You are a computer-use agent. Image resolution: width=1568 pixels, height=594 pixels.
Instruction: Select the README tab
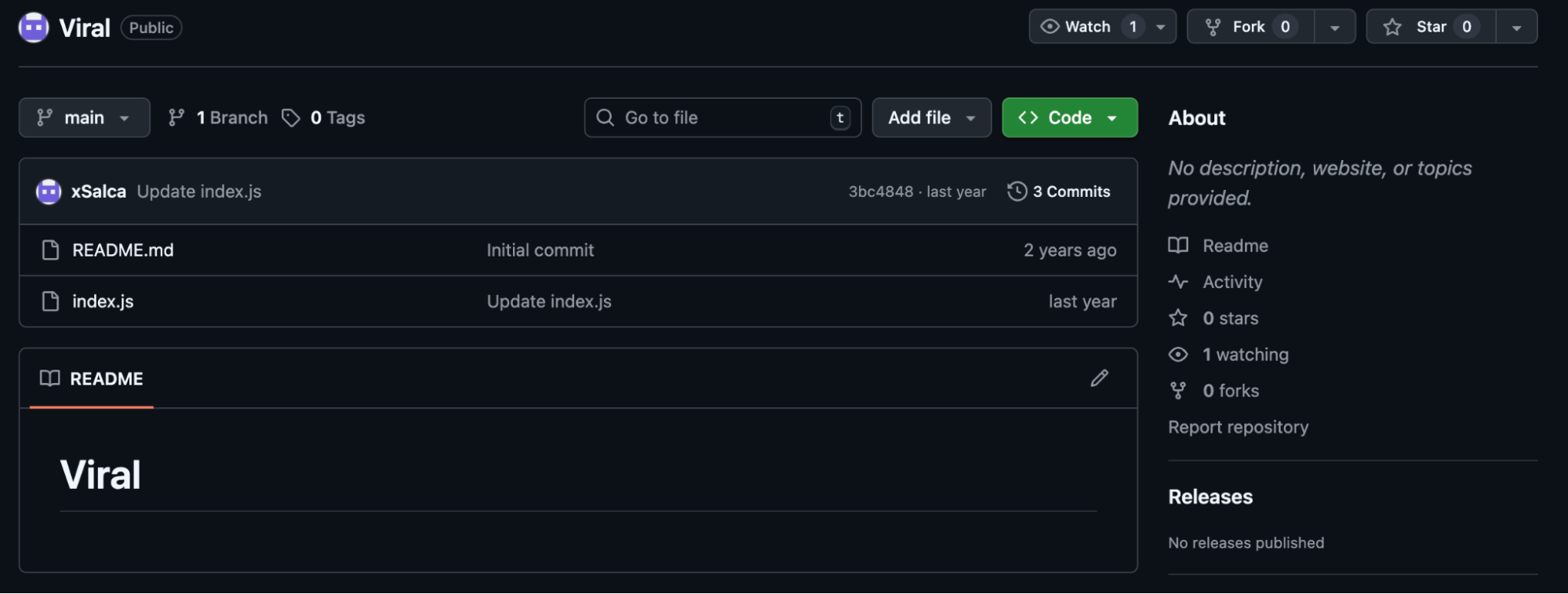[x=92, y=379]
